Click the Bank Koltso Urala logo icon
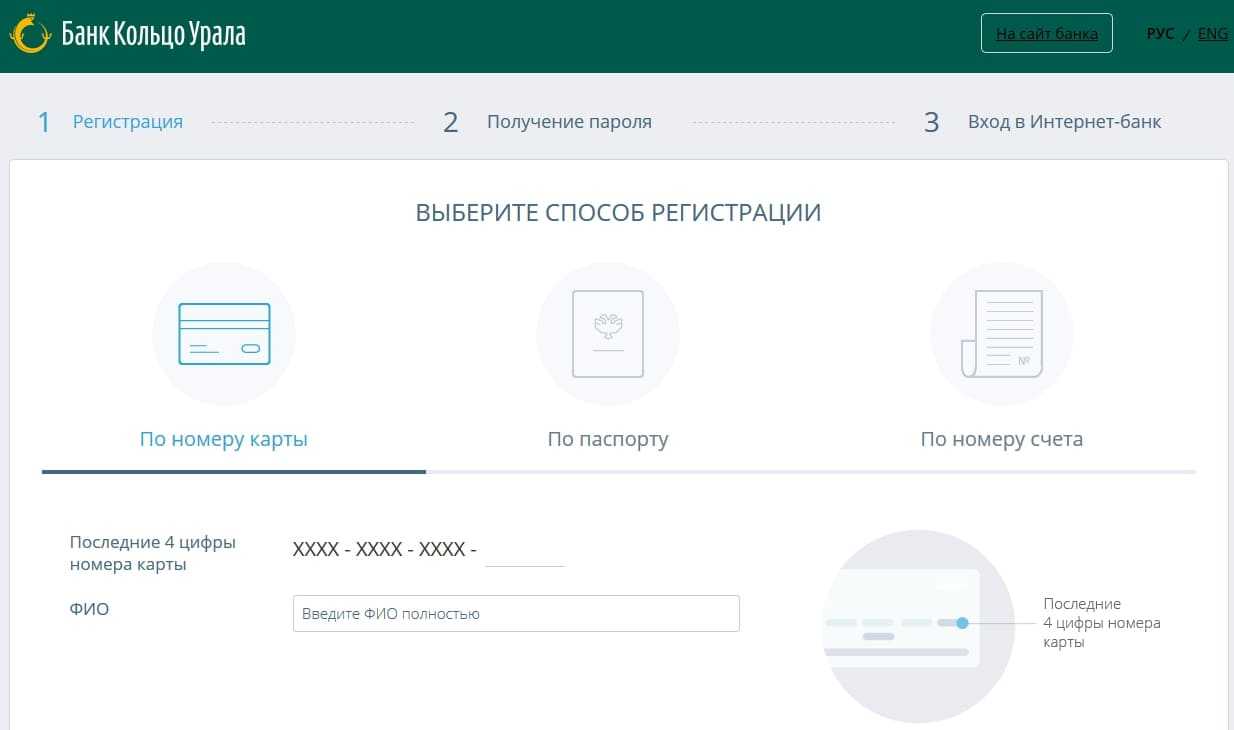The image size is (1234, 730). [30, 34]
